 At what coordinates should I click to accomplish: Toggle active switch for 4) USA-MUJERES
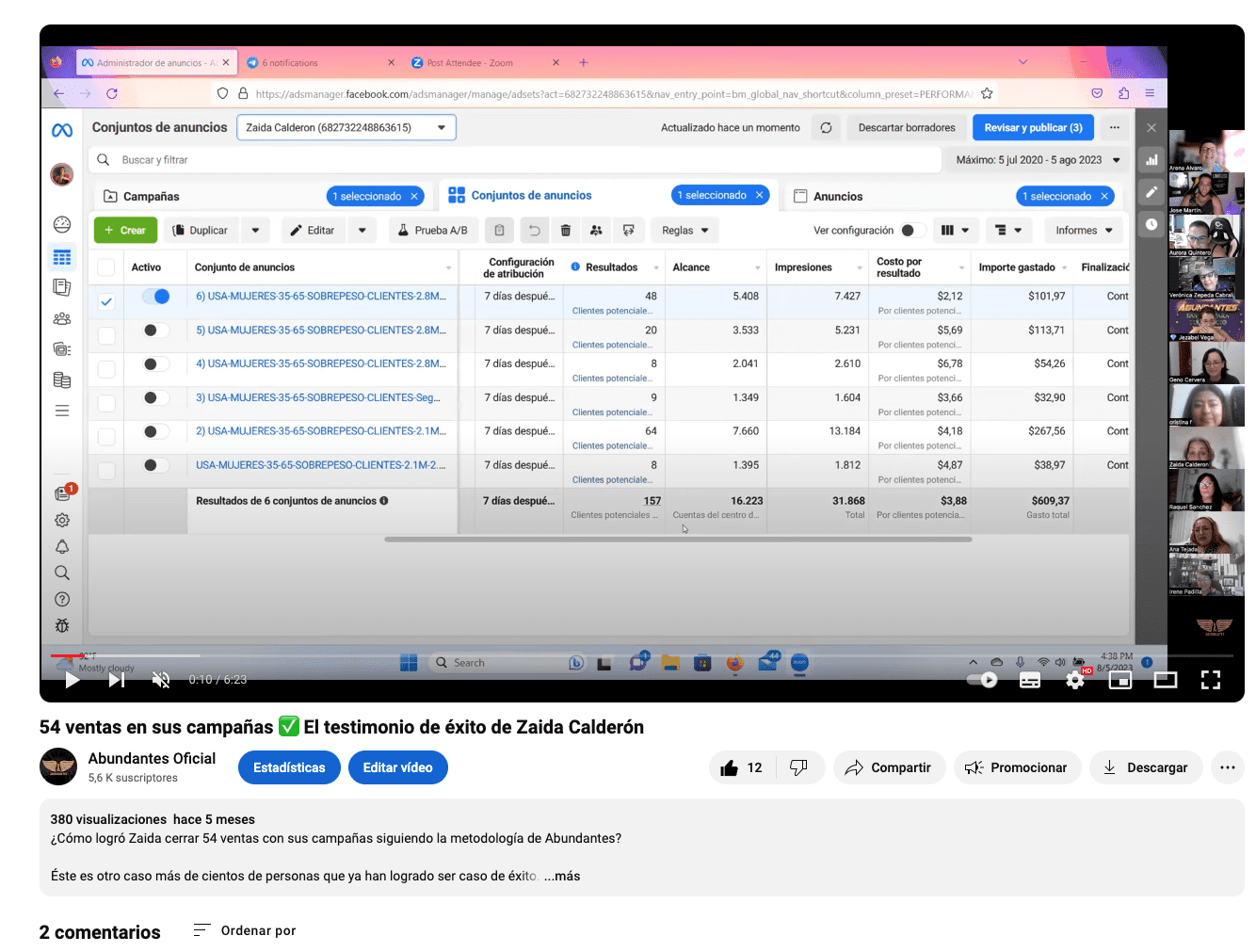point(156,364)
